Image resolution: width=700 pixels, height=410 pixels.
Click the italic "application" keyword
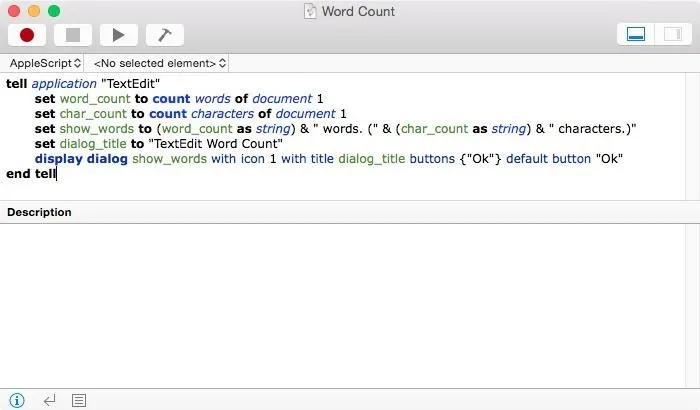click(x=64, y=84)
